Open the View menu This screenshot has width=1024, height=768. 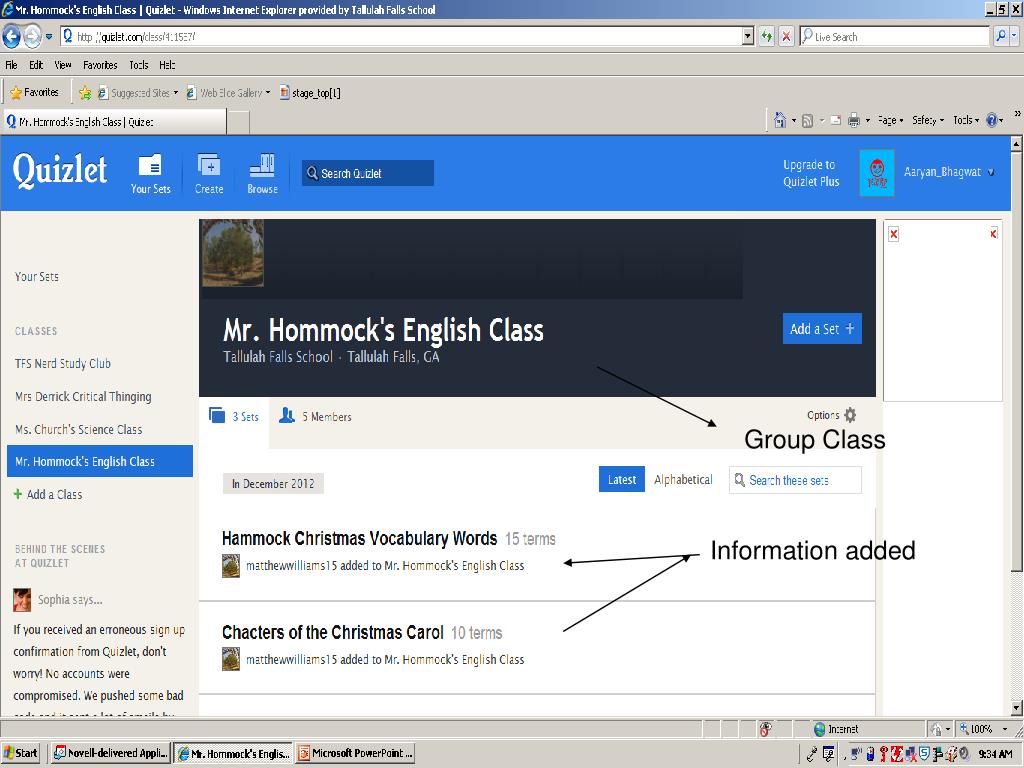[x=63, y=65]
